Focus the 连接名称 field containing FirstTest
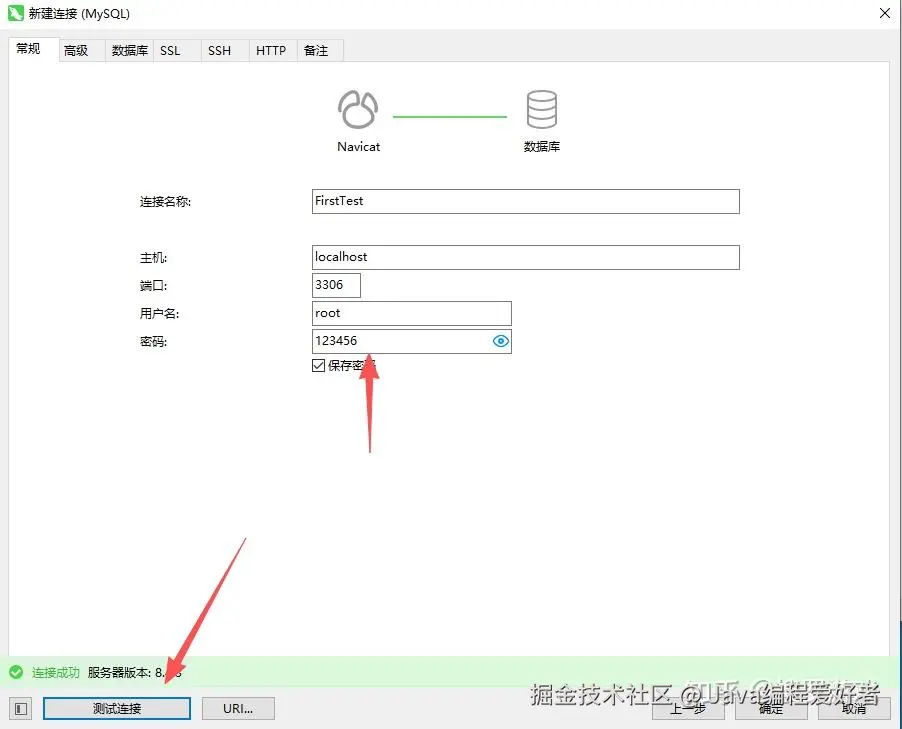902x729 pixels. coord(525,201)
